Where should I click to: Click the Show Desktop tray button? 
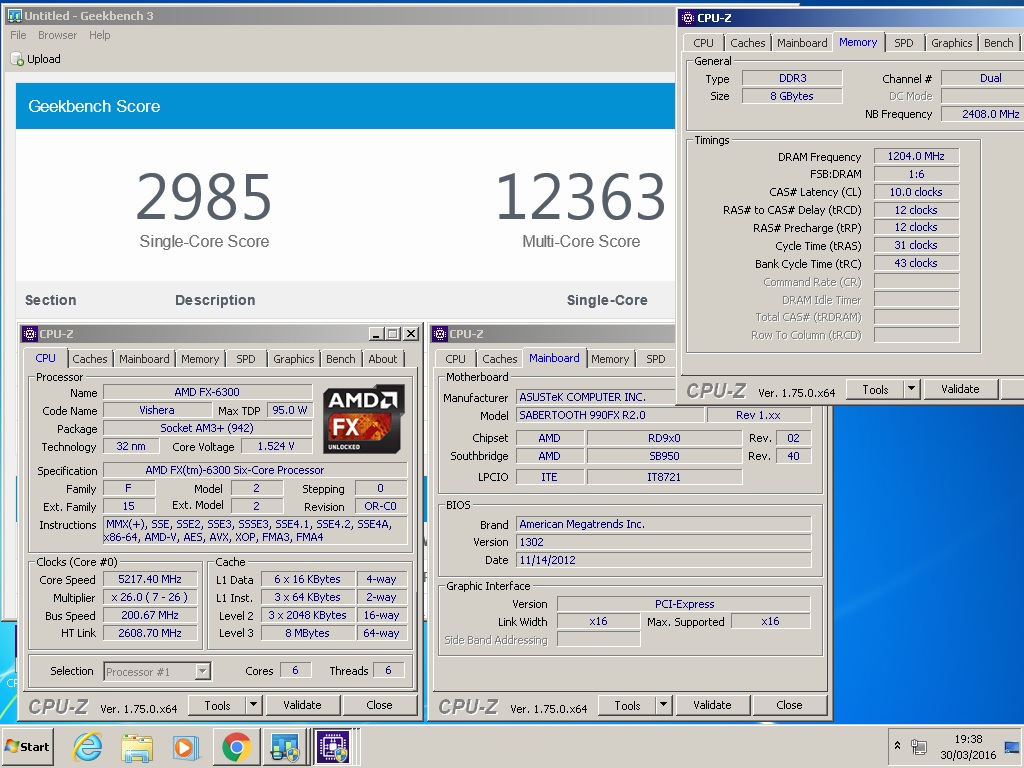[1012, 746]
